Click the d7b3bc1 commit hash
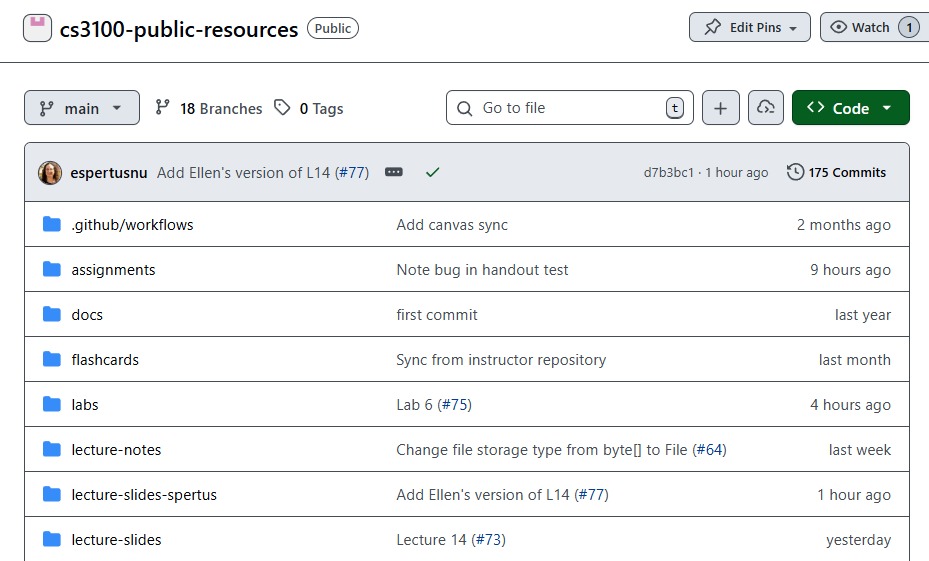929x561 pixels. coord(668,172)
